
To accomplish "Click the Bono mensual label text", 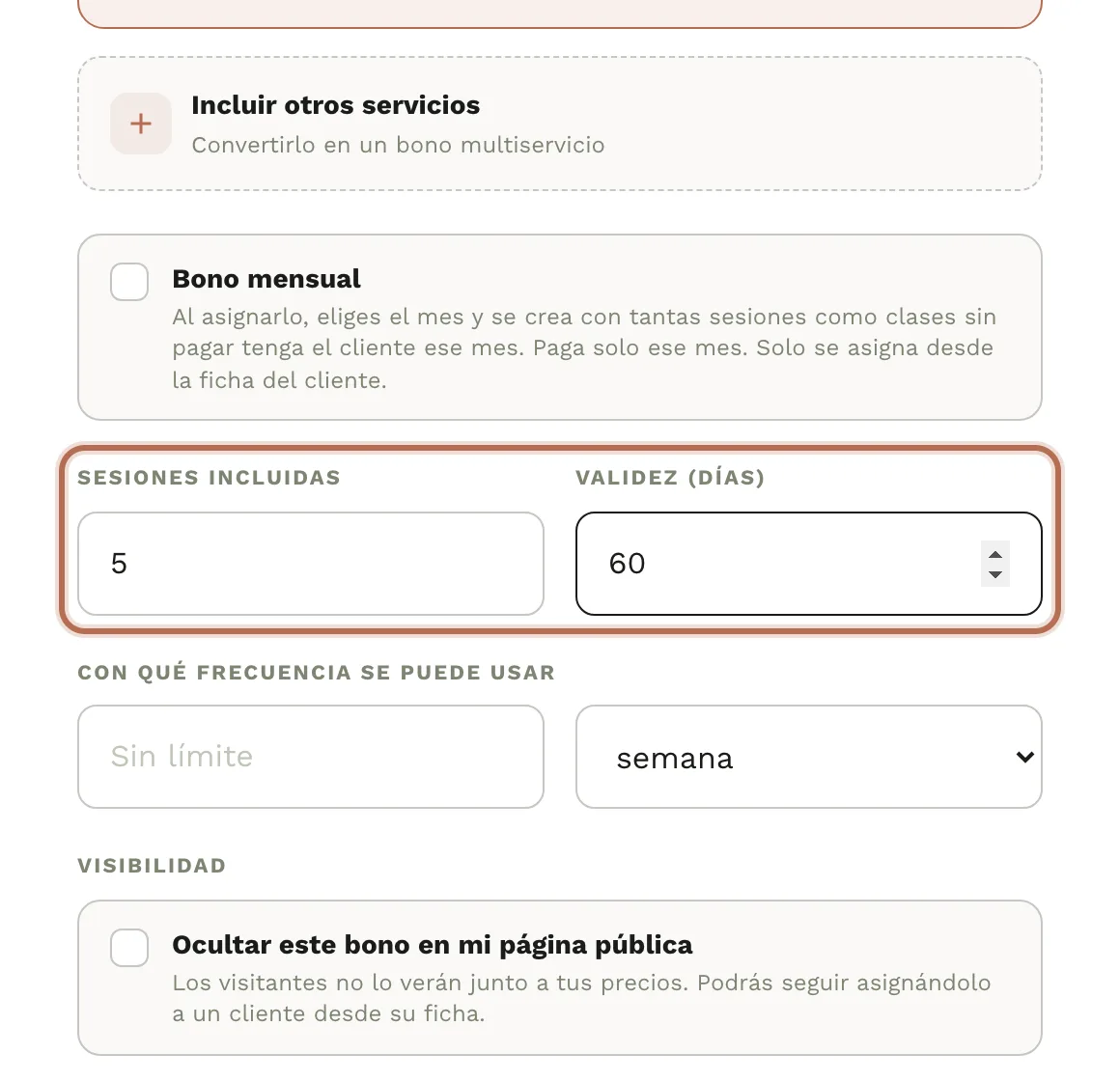I will [266, 279].
